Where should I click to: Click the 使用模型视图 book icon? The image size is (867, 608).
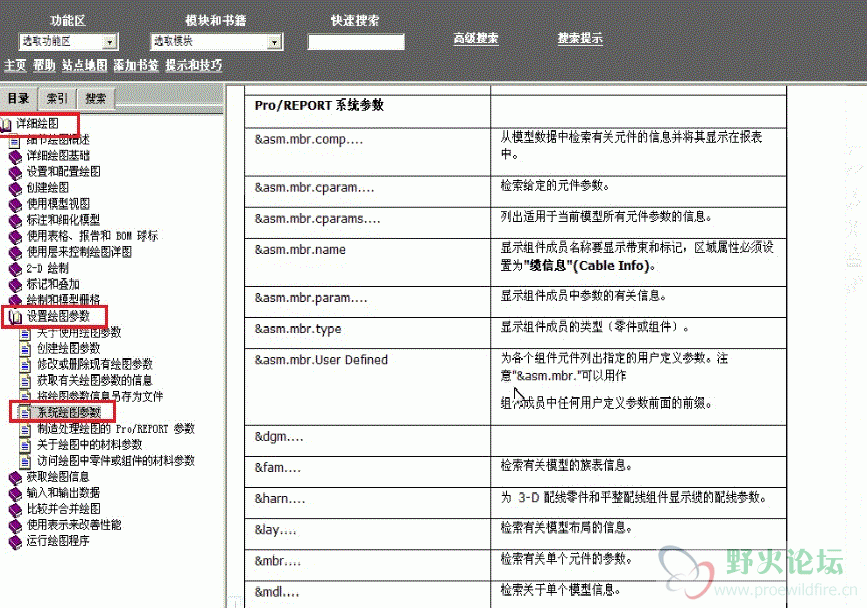15,205
